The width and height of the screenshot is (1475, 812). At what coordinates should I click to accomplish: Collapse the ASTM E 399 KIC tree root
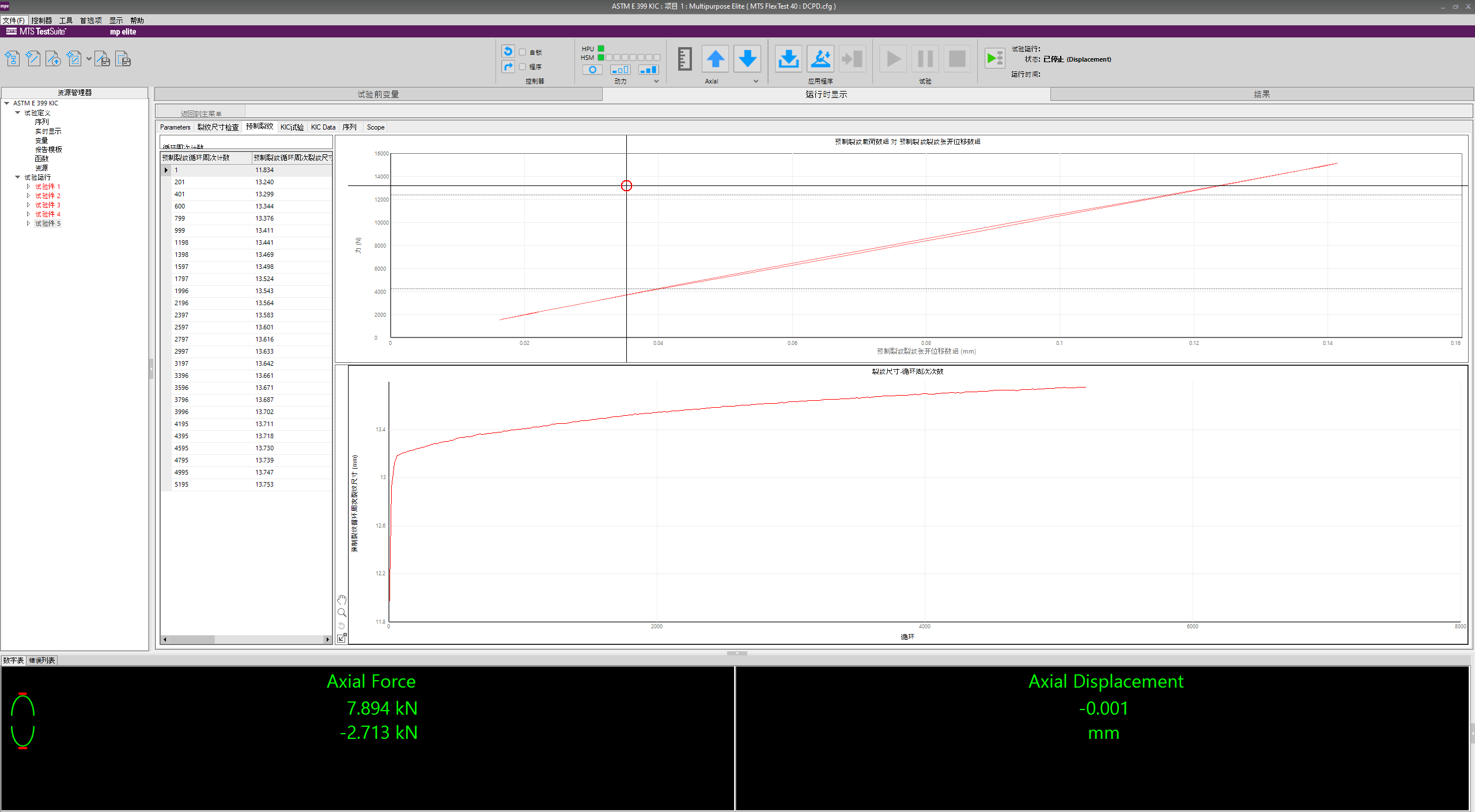[7, 103]
